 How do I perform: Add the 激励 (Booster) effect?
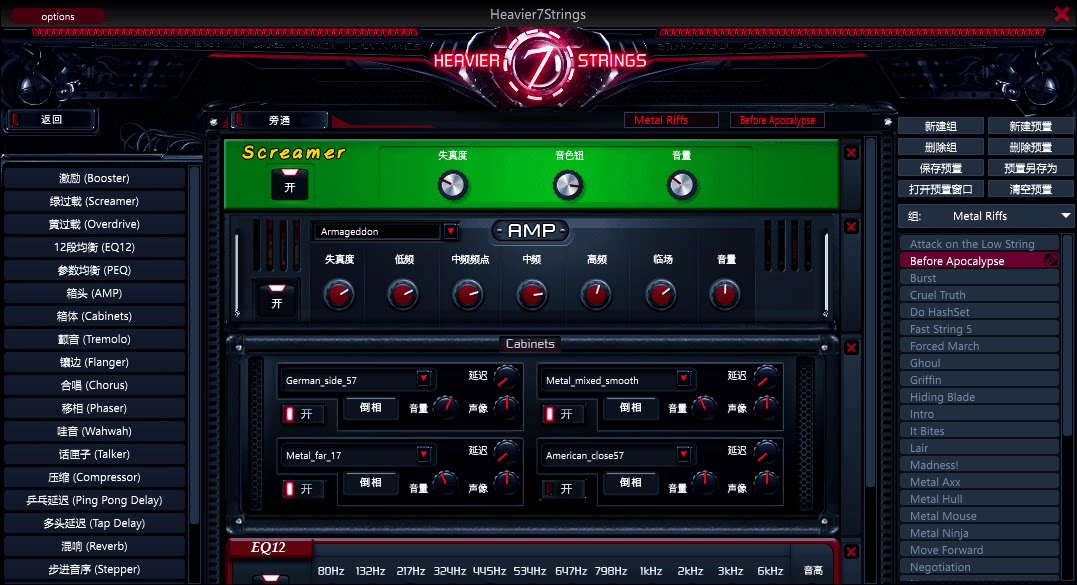coord(94,179)
